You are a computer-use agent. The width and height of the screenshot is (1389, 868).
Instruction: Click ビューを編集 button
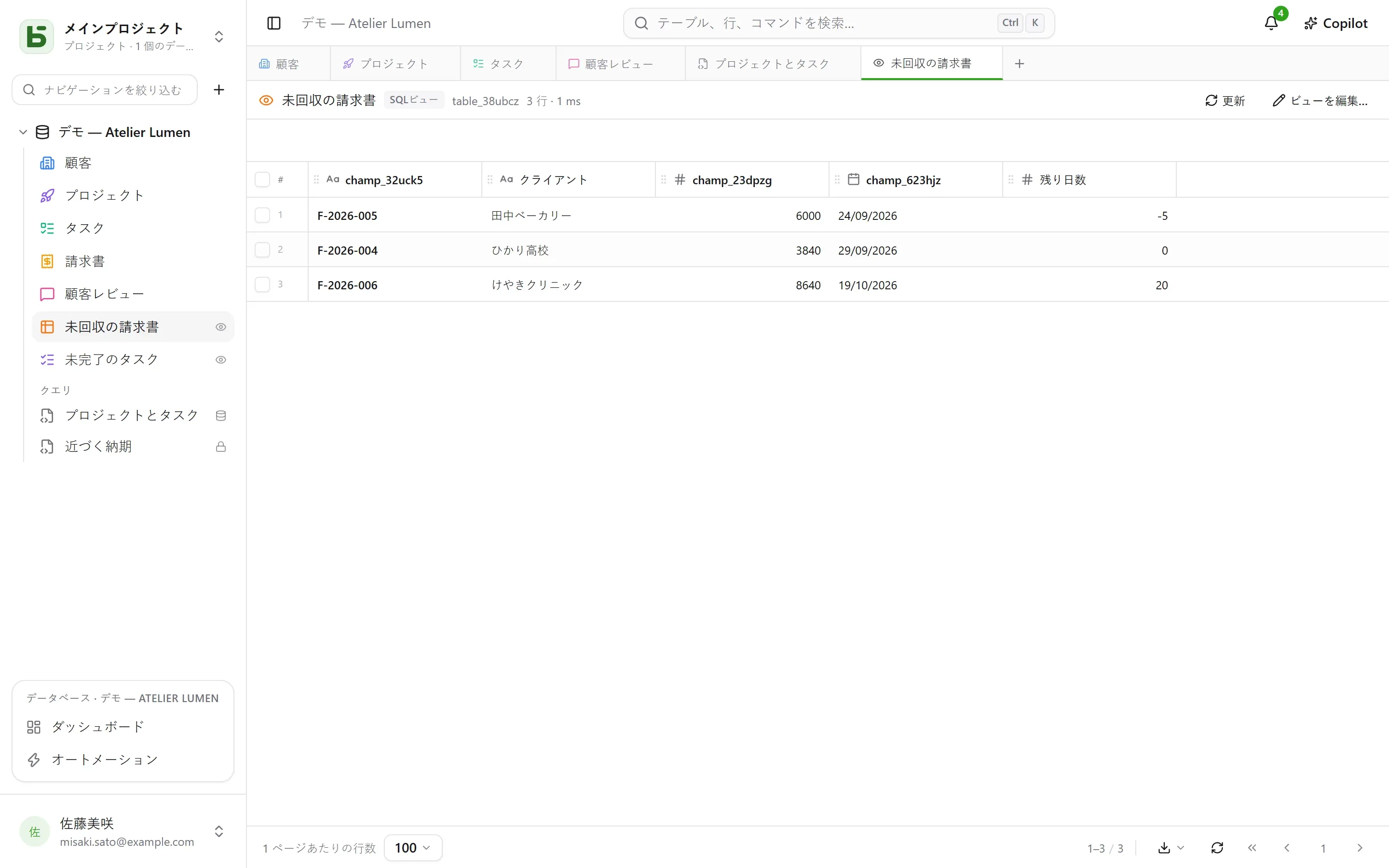1320,100
